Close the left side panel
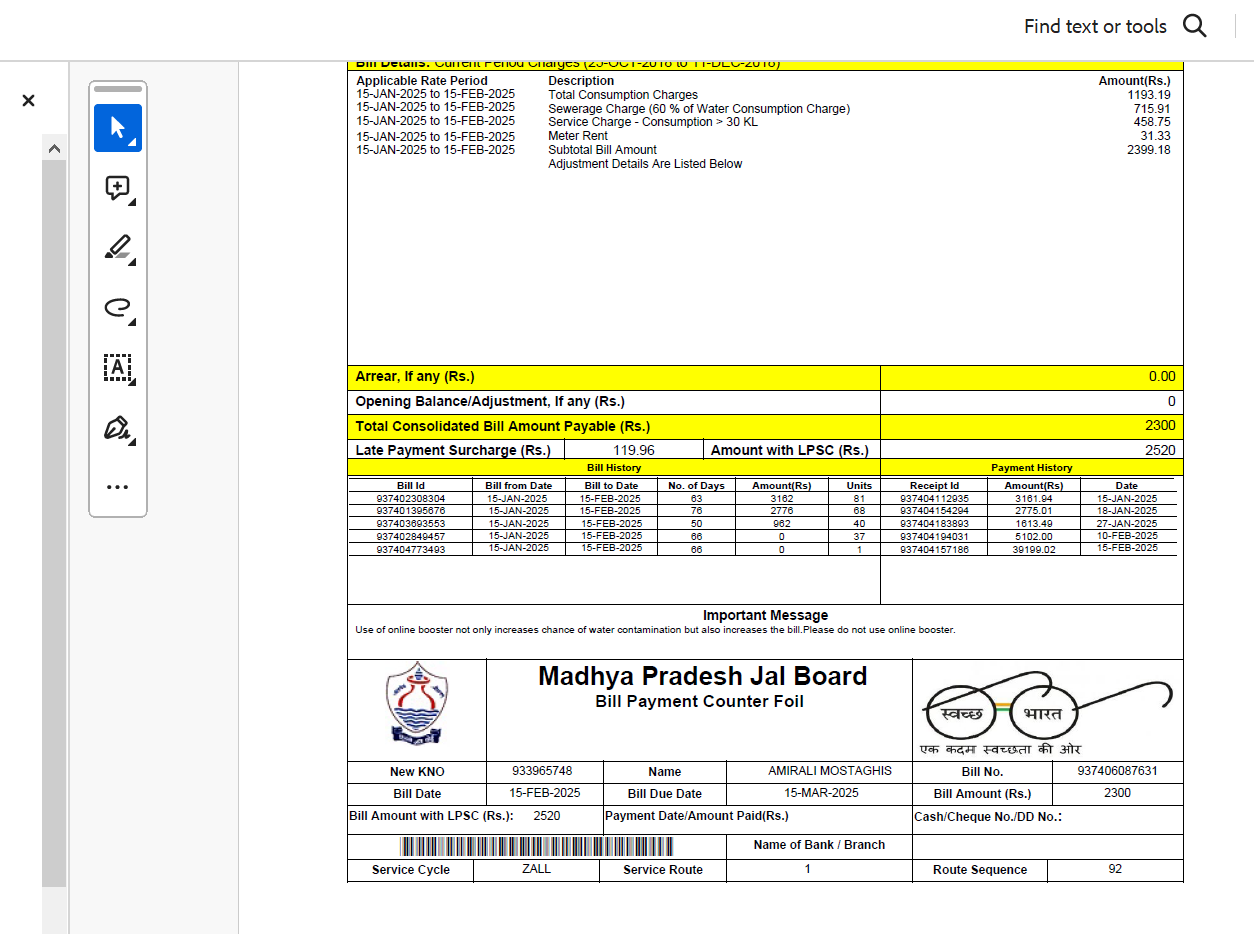The image size is (1254, 934). pyautogui.click(x=28, y=100)
